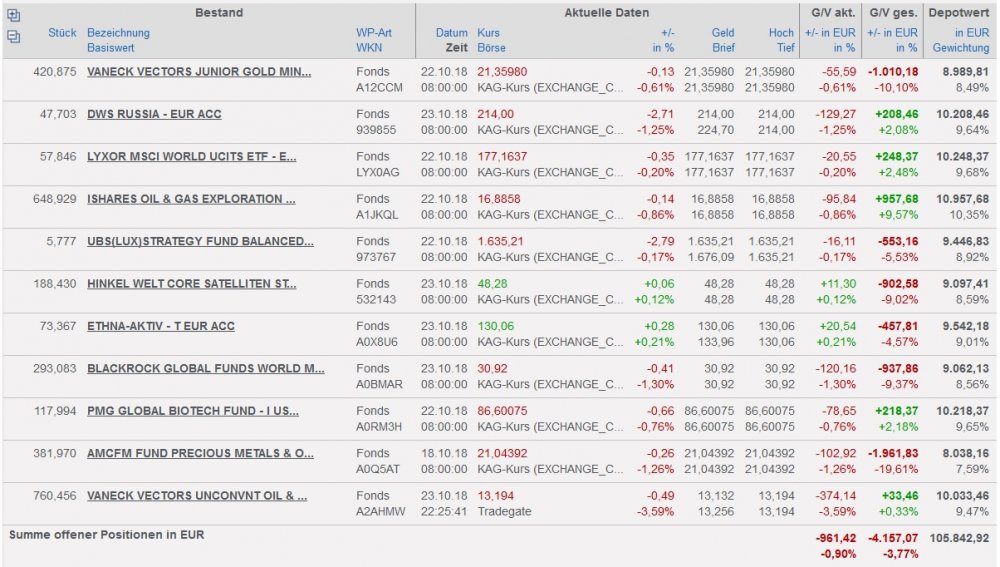Screen dimensions: 1000x567
Task: View BLACKROCK GLOBAL FUNDS WORLD M... position
Action: tap(205, 368)
